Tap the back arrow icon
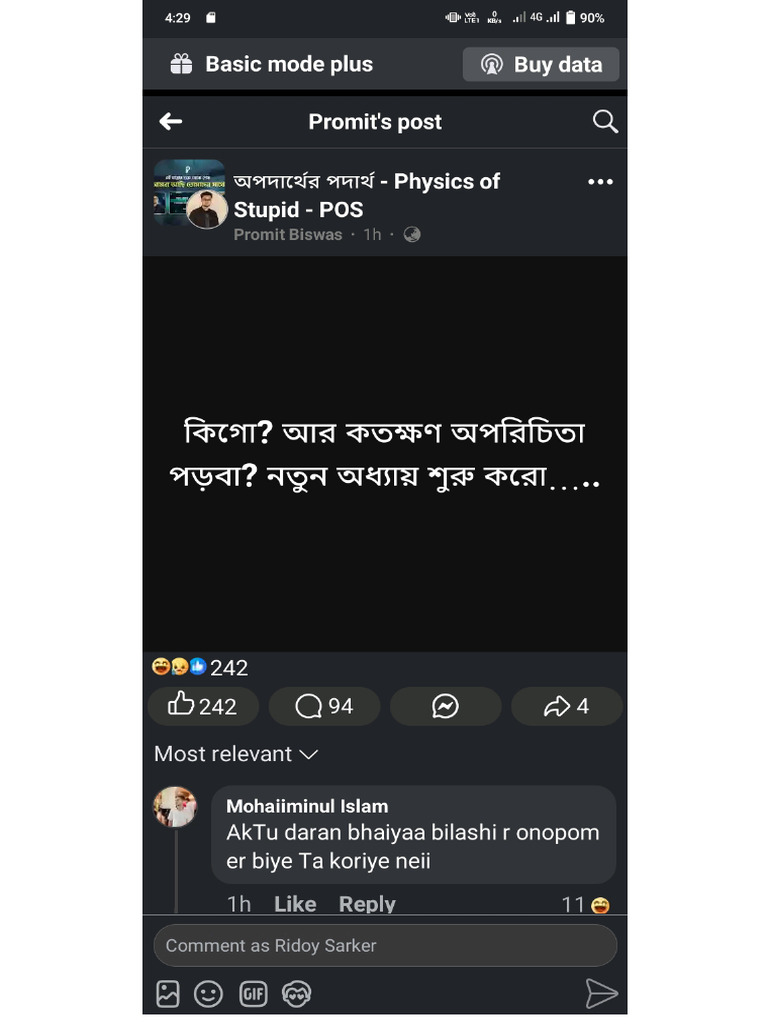The height and width of the screenshot is (1024, 768). click(171, 122)
